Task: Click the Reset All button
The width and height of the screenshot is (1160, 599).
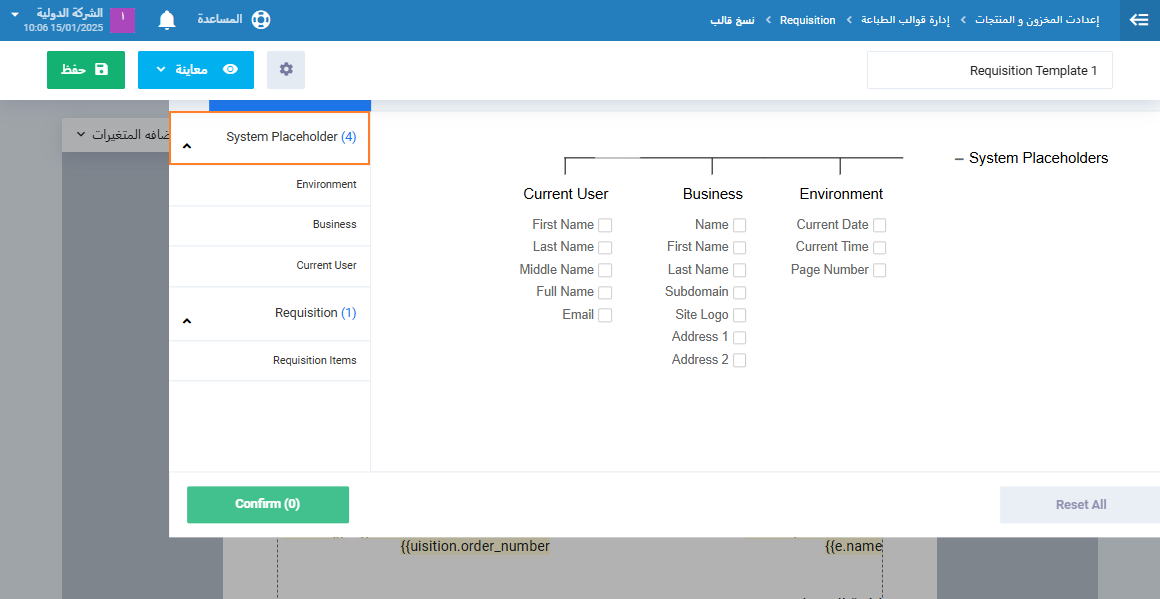Action: click(x=1080, y=505)
